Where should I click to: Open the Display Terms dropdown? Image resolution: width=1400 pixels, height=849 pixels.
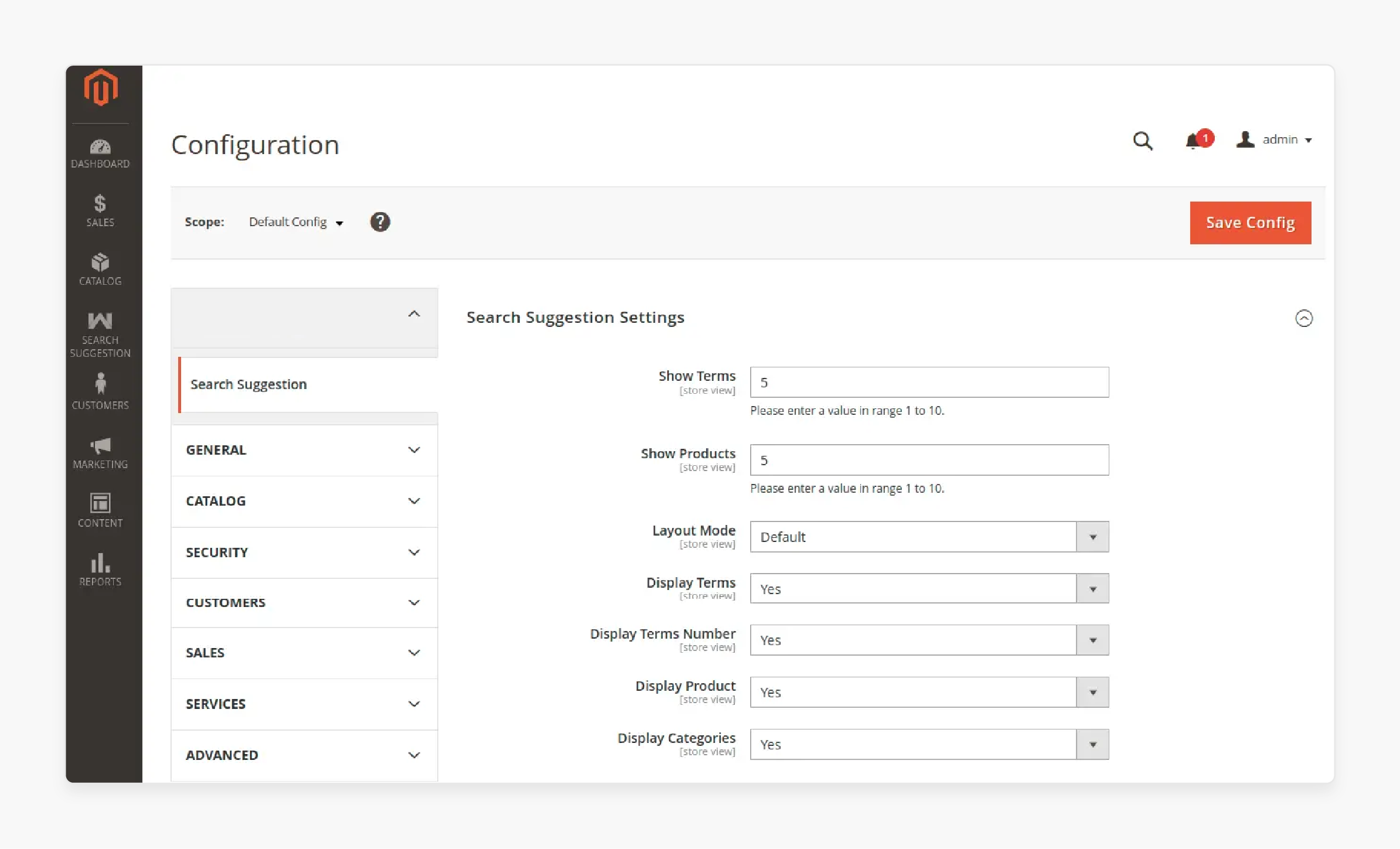point(929,589)
